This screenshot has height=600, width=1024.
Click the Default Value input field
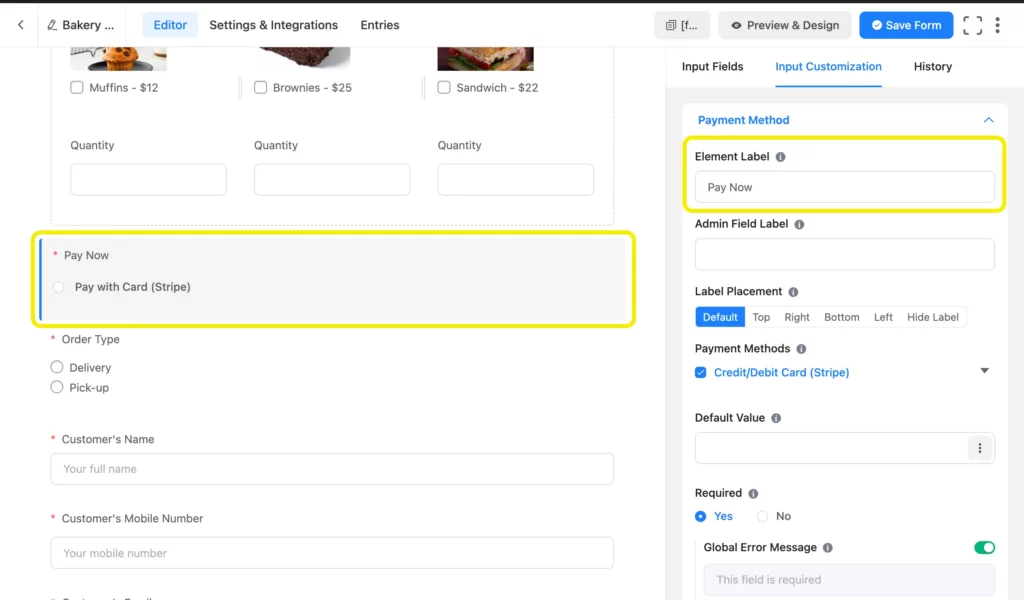(831, 448)
